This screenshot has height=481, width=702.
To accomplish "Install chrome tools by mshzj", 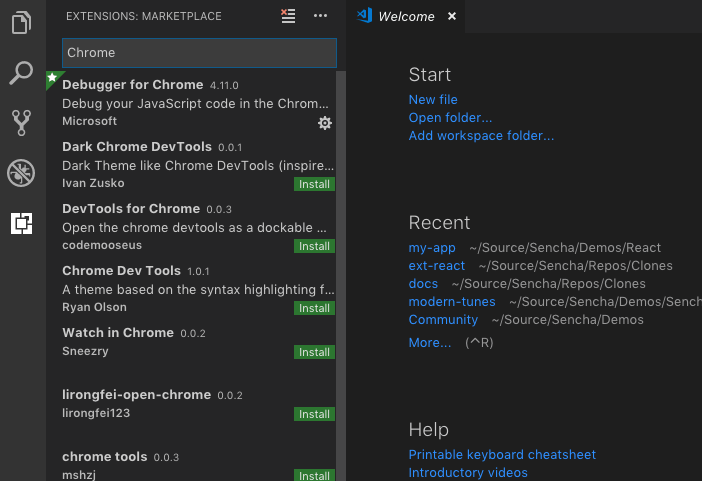I will [x=314, y=475].
